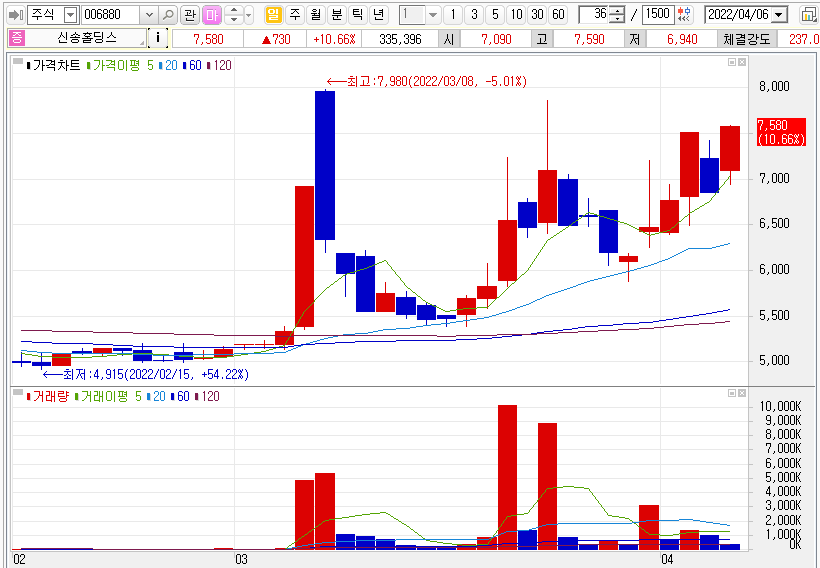Click the high price 7,590
This screenshot has height=568, width=820.
[589, 39]
